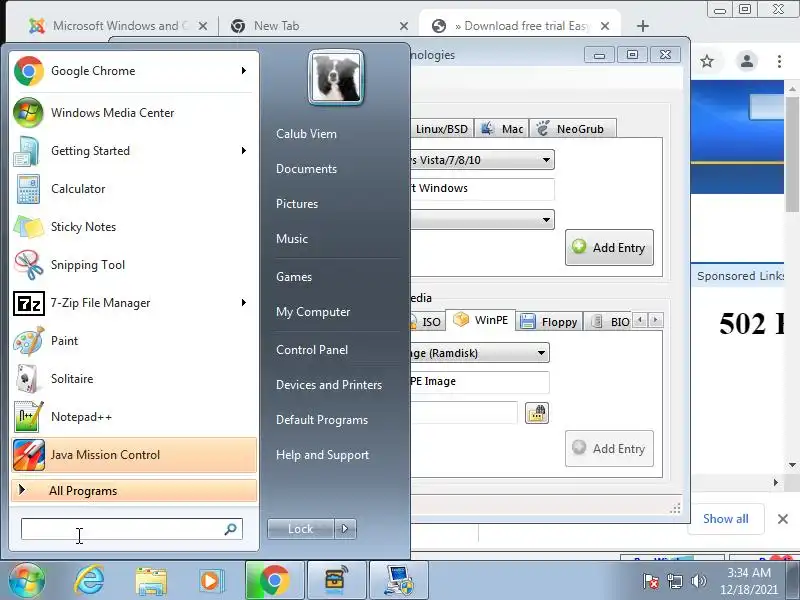Expand the Getting Started submenu arrow
This screenshot has width=800, height=600.
(x=244, y=151)
